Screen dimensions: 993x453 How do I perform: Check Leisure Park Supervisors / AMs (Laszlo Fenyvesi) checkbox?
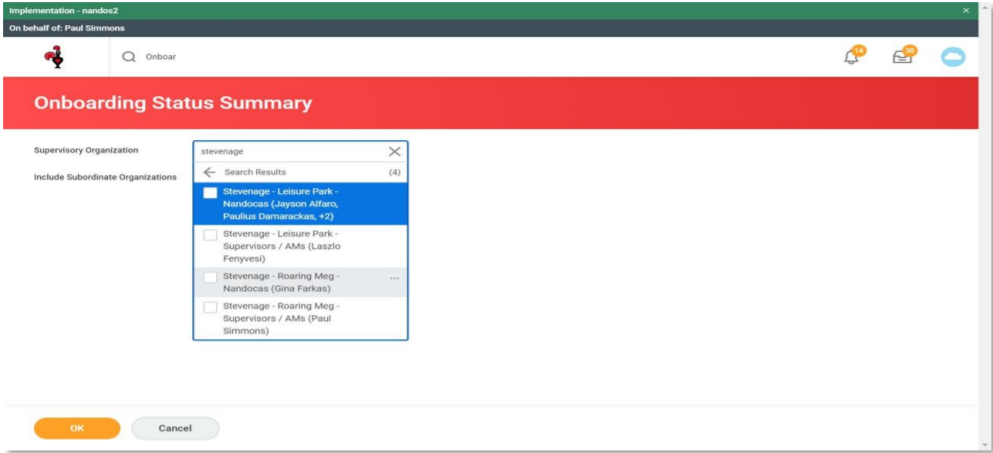[210, 235]
